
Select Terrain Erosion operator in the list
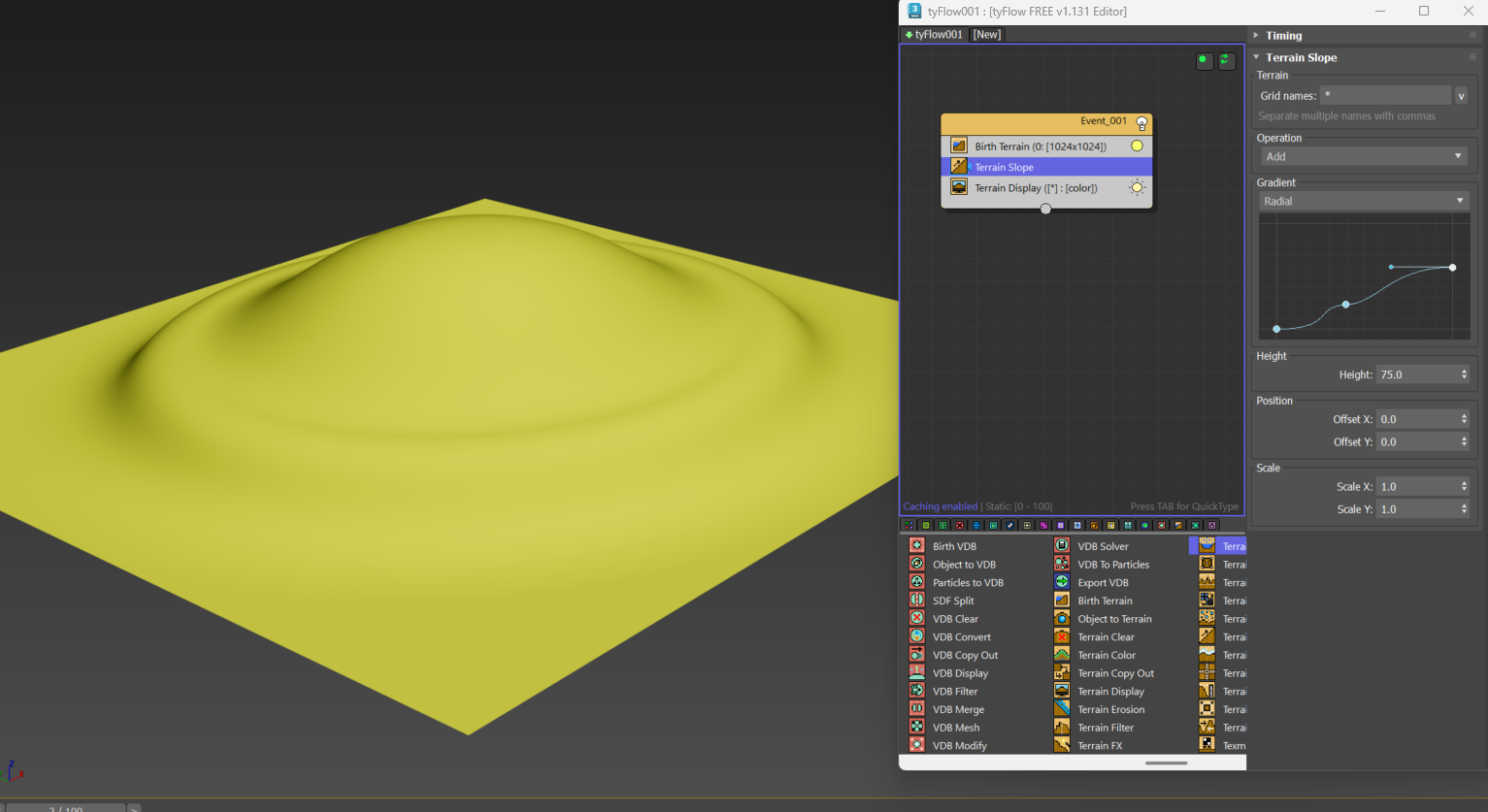pyautogui.click(x=1110, y=709)
